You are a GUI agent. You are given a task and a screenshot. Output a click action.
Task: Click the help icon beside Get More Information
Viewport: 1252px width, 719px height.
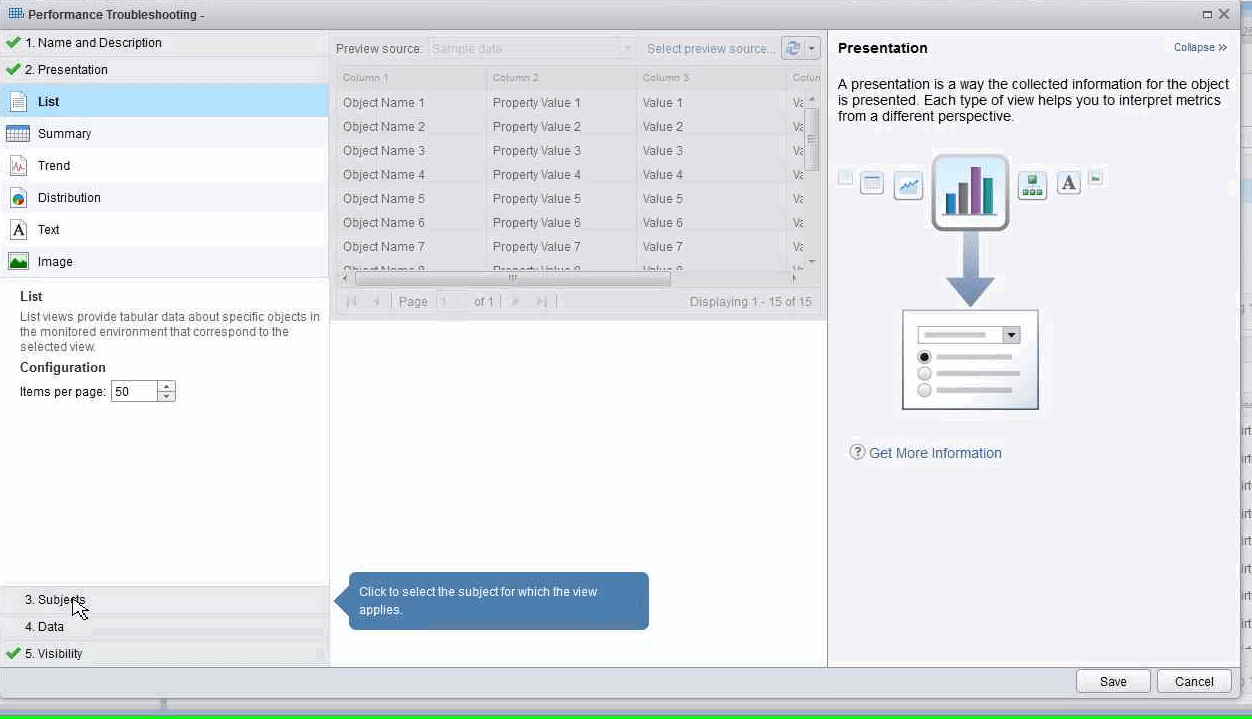pos(857,452)
